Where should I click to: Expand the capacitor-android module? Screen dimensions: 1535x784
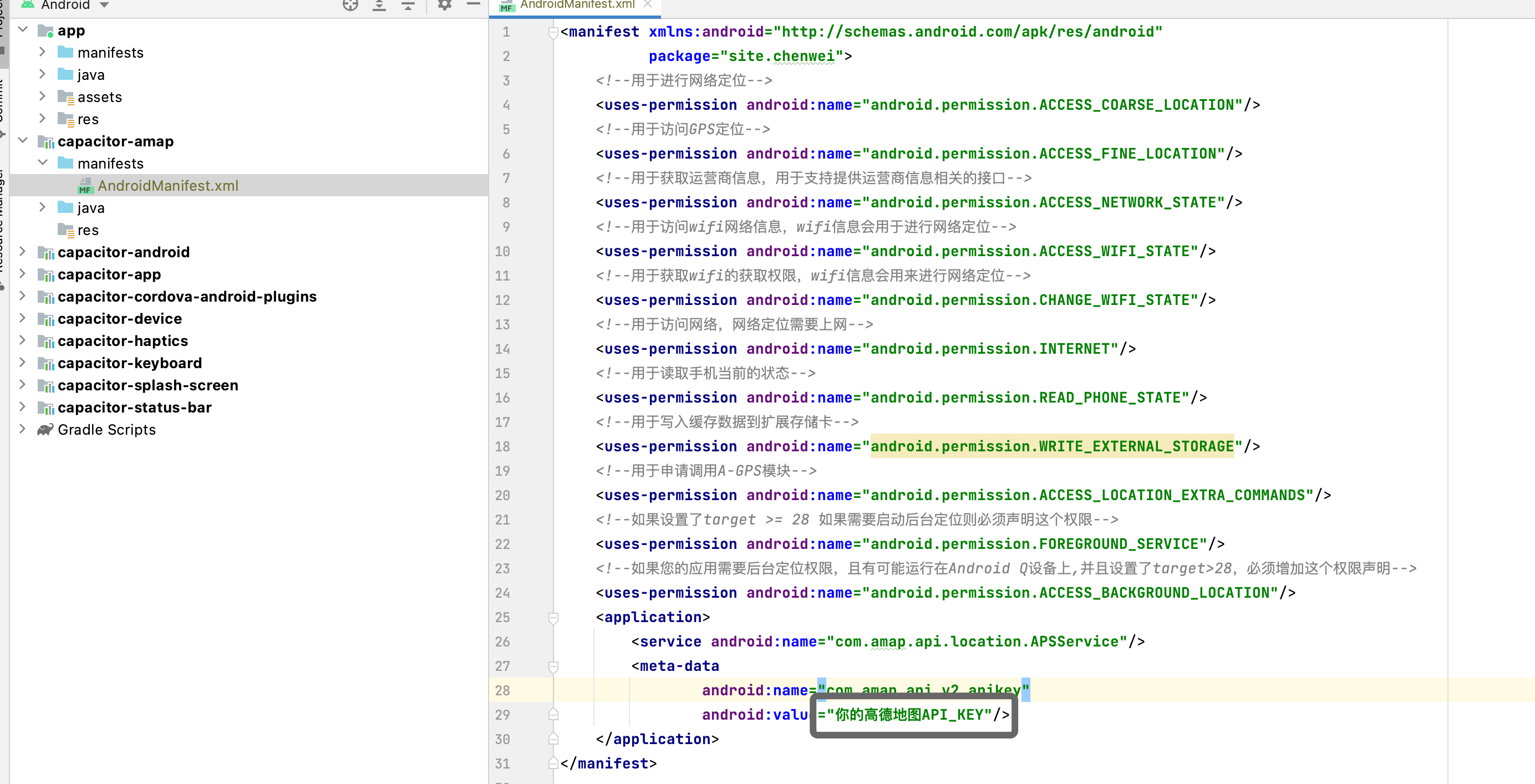[x=23, y=252]
